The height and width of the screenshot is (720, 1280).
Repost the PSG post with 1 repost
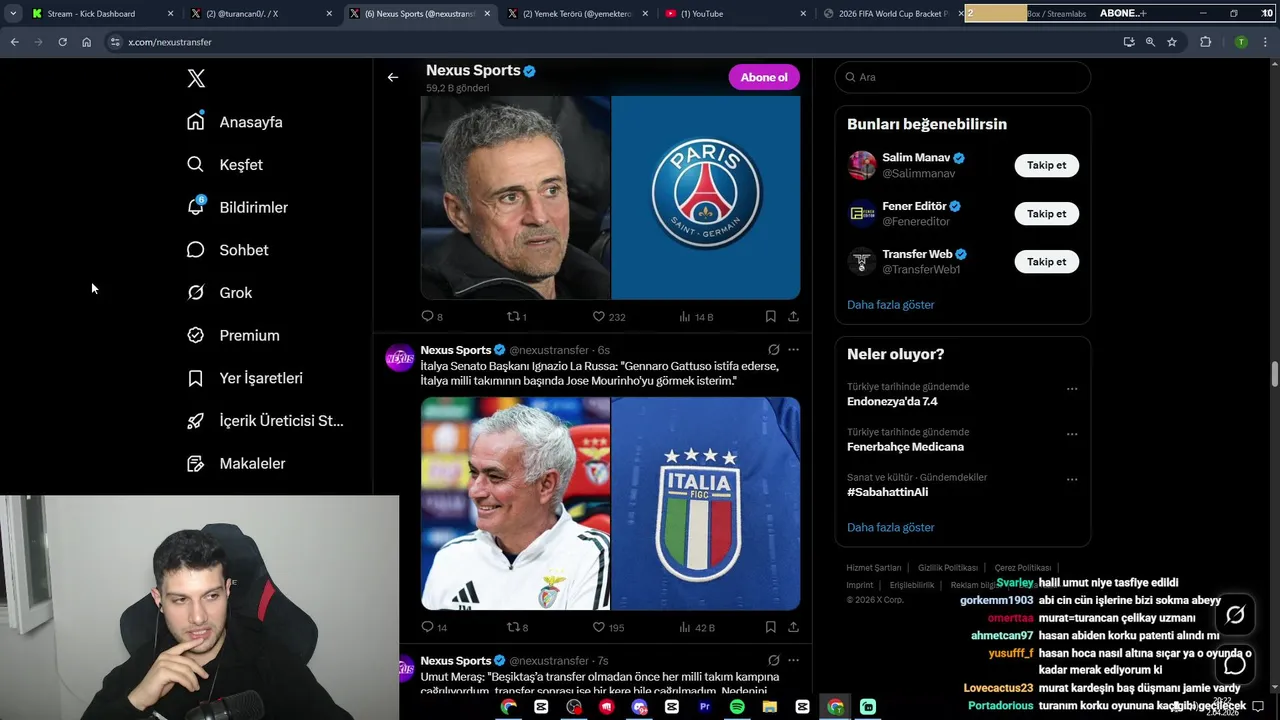pos(517,316)
